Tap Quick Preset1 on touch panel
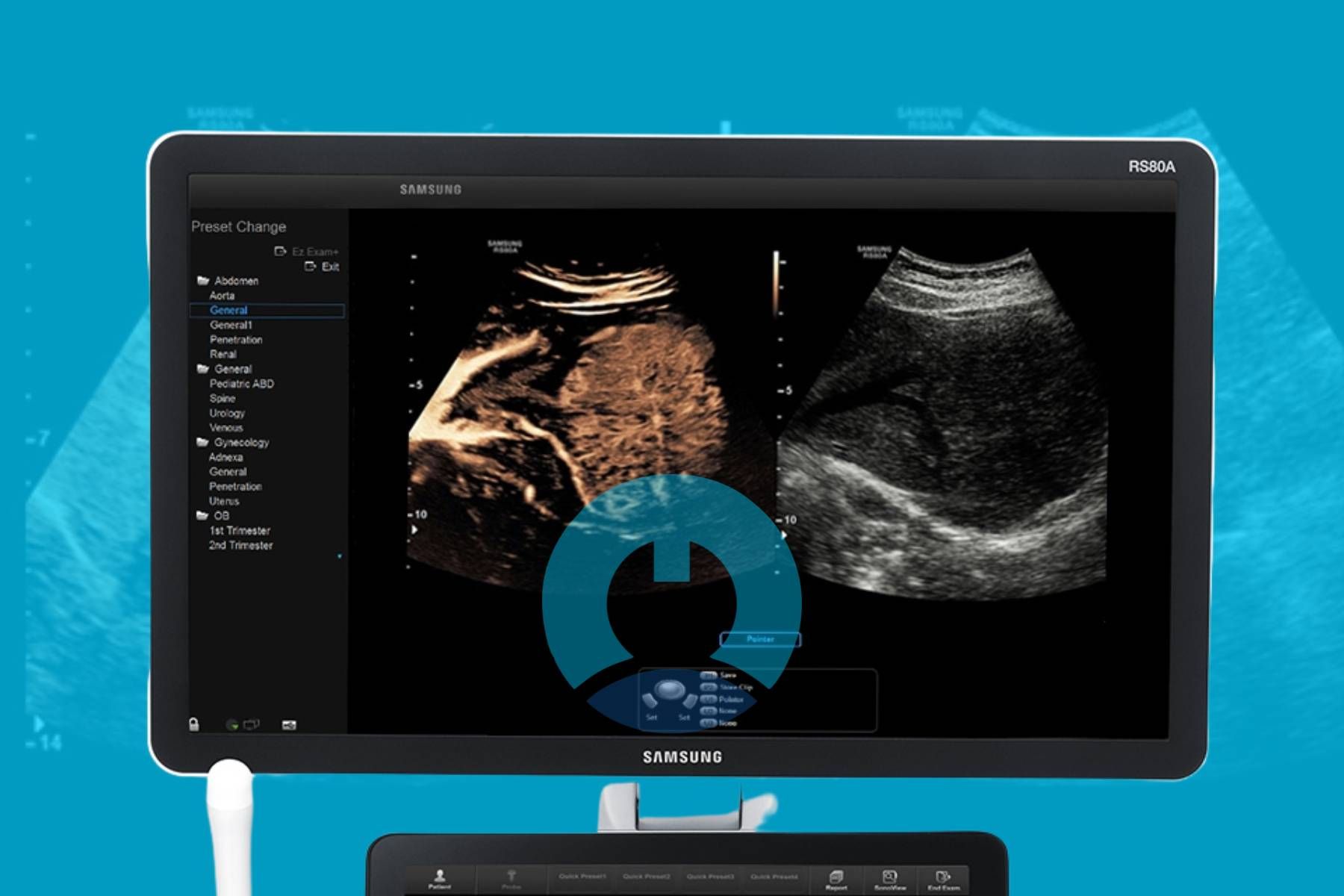The height and width of the screenshot is (896, 1344). pos(582,877)
